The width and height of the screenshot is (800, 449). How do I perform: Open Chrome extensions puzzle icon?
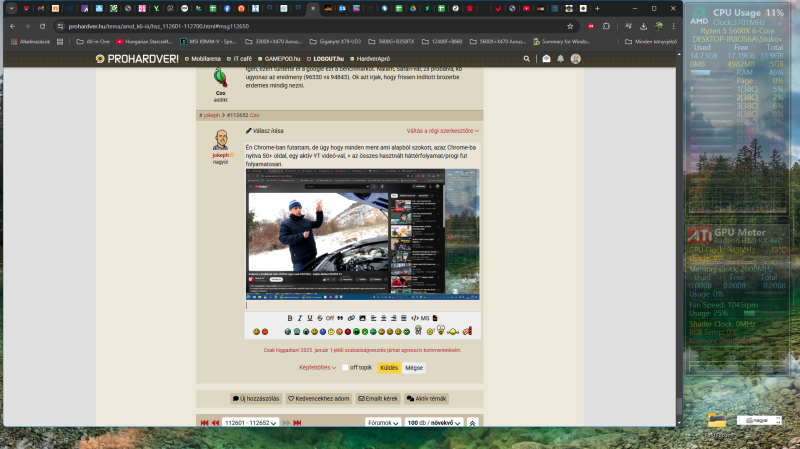tap(606, 26)
